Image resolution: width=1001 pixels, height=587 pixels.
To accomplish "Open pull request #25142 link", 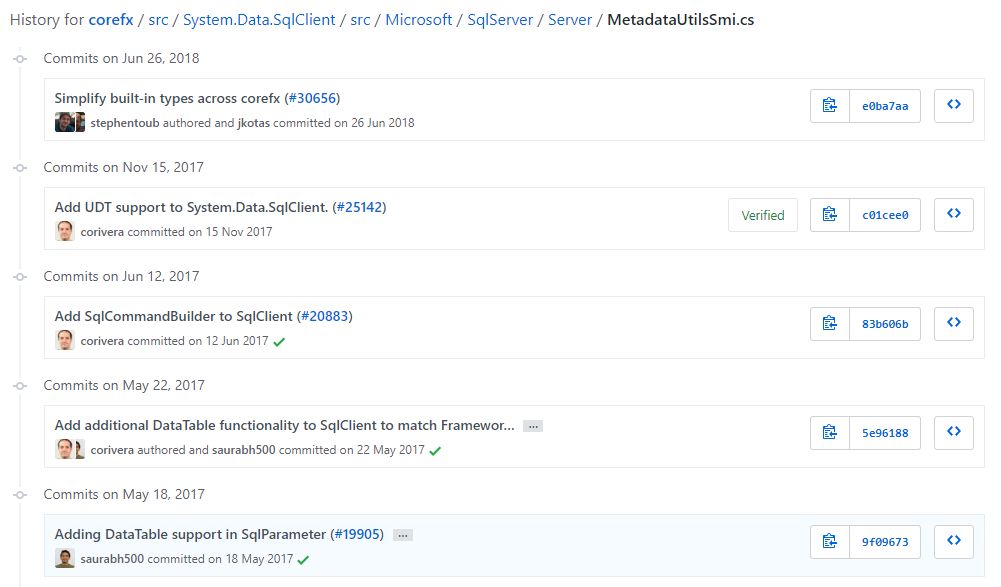I will (359, 207).
